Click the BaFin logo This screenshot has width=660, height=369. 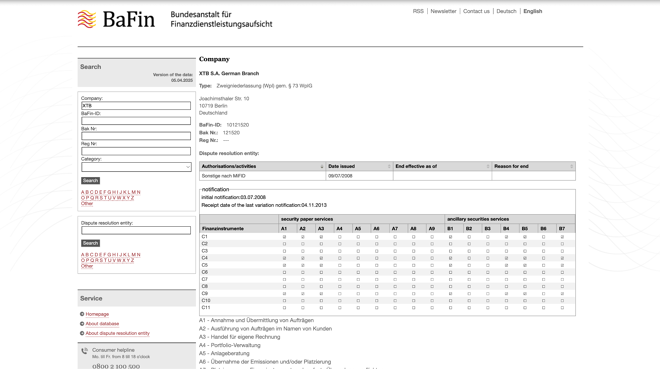pos(116,19)
